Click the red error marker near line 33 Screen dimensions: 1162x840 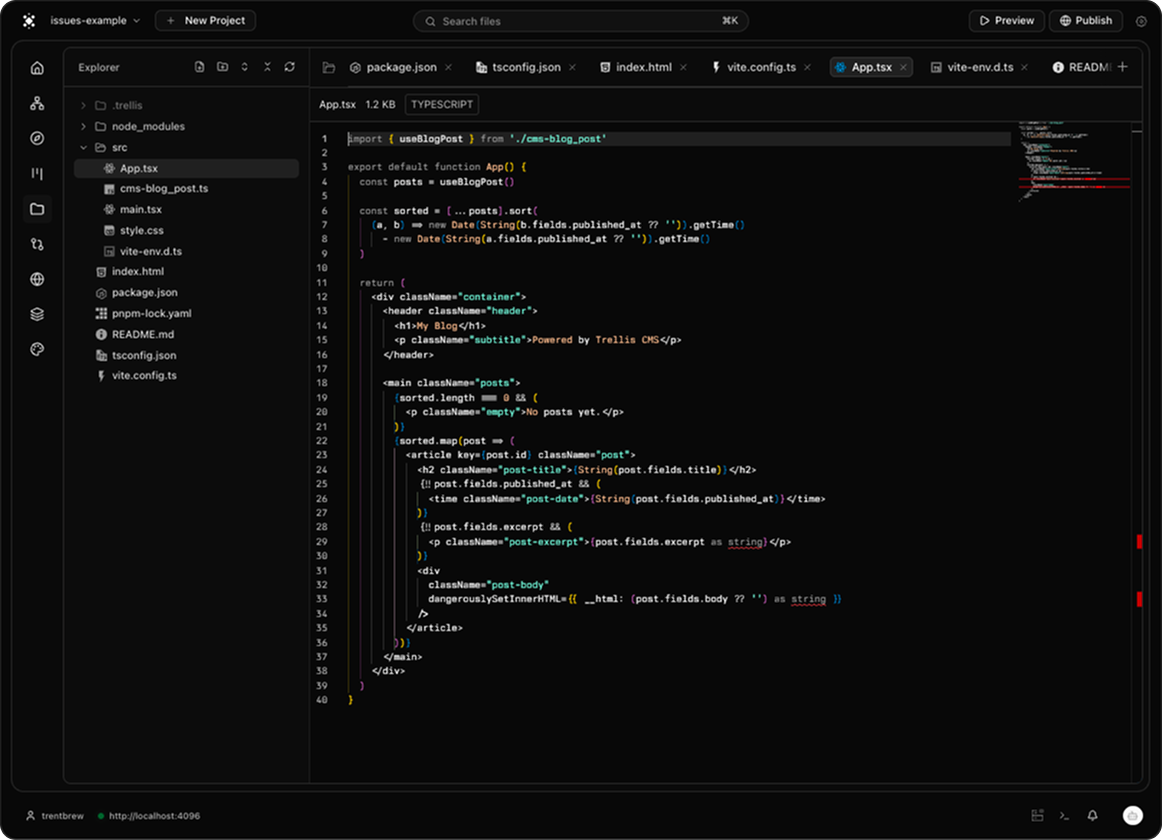point(1139,599)
